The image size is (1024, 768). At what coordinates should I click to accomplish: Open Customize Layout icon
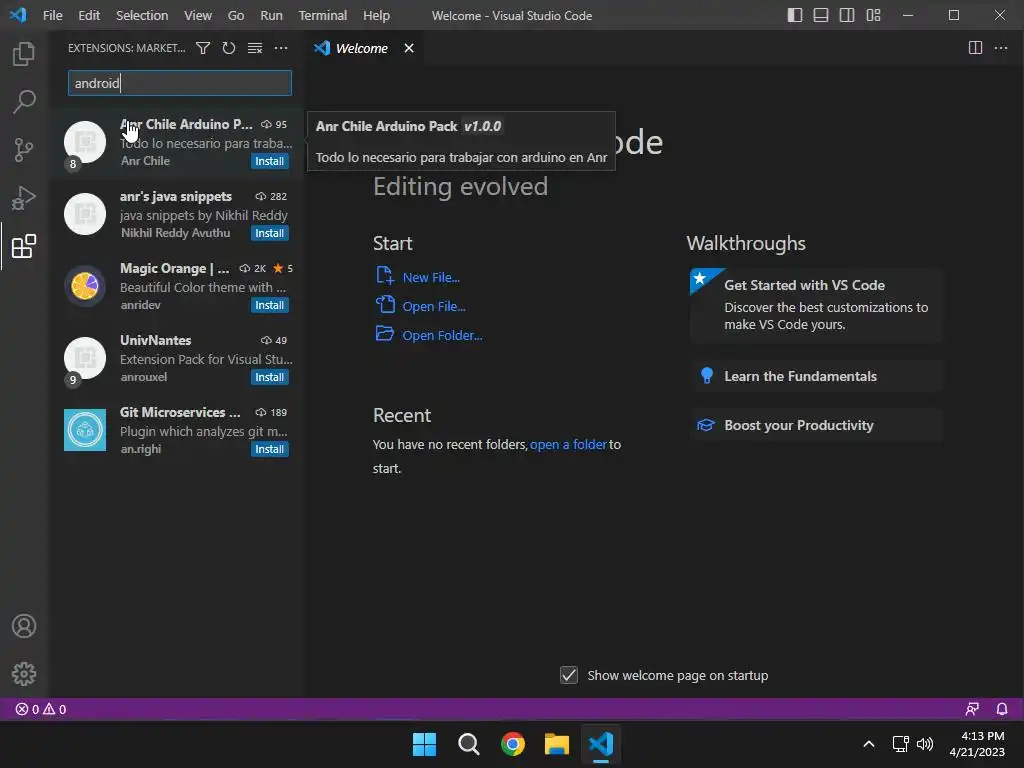(x=873, y=15)
